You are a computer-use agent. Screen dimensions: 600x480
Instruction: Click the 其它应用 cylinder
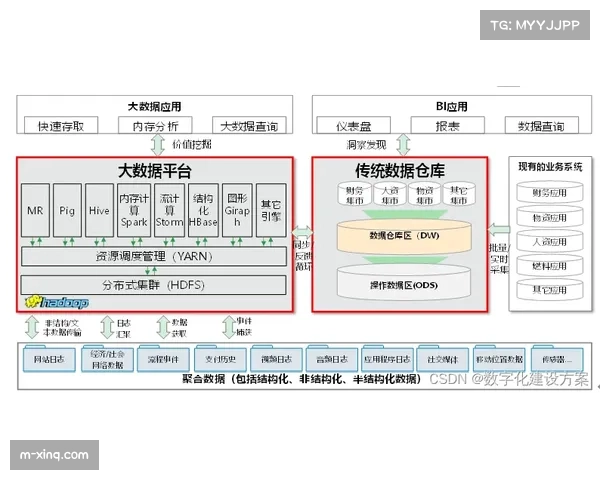click(x=550, y=289)
